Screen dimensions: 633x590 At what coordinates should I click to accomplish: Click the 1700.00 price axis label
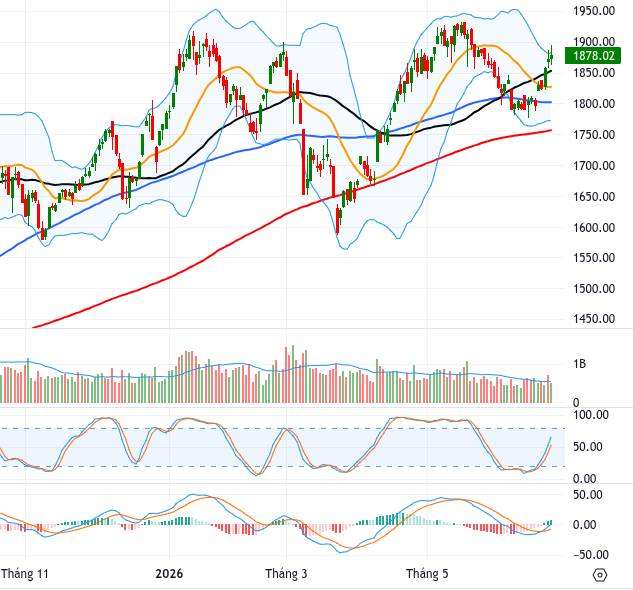(594, 166)
